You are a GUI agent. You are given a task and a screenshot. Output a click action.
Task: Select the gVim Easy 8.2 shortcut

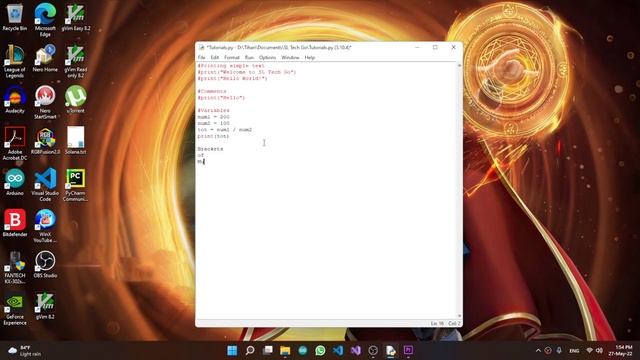pyautogui.click(x=76, y=18)
